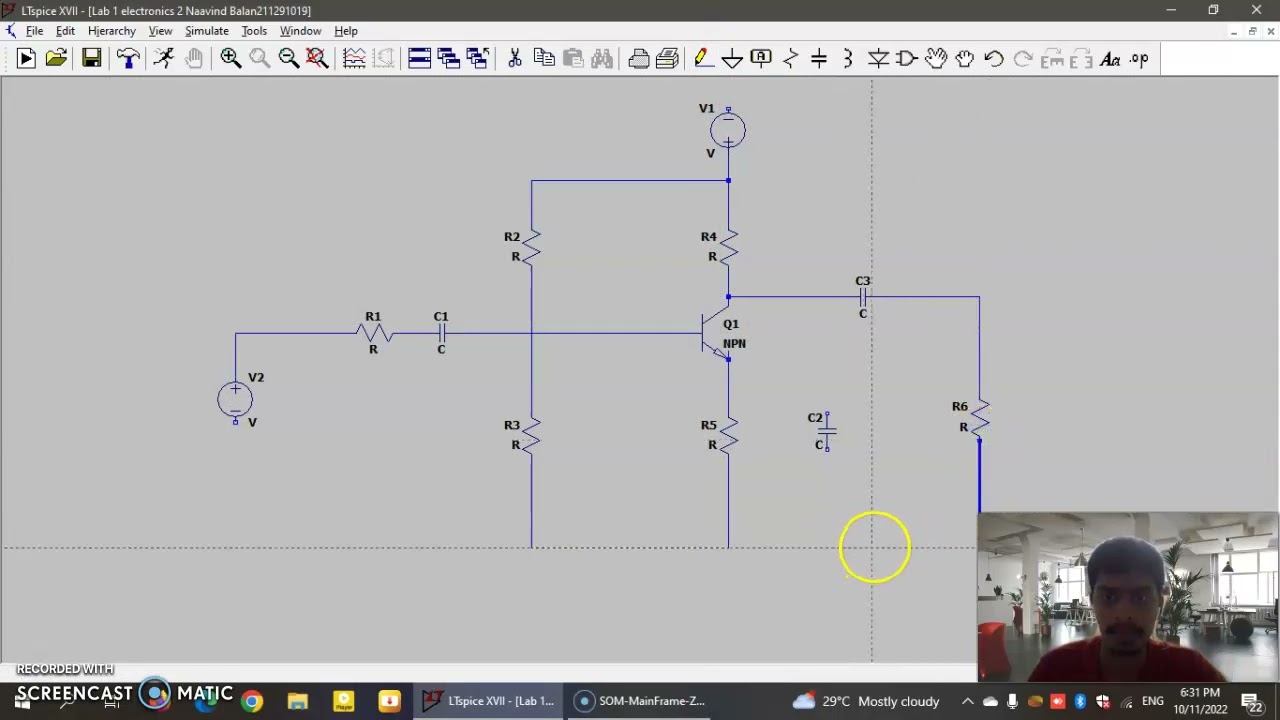Click the C2 capacitor symbol
This screenshot has width=1280, height=720.
[827, 431]
